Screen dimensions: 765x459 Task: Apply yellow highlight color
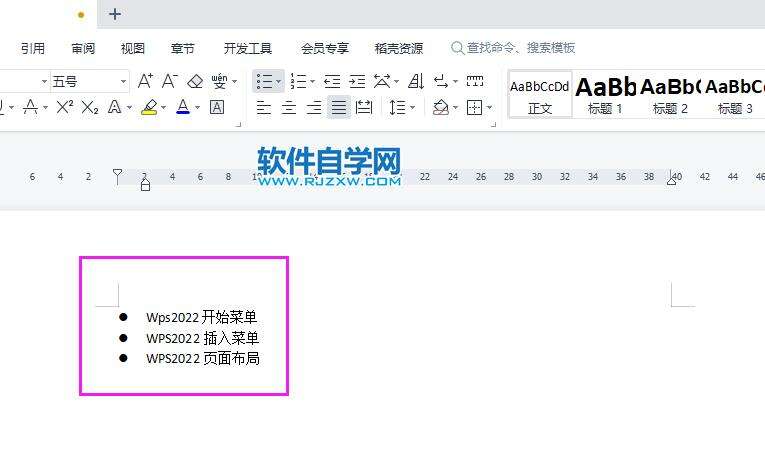tap(149, 107)
